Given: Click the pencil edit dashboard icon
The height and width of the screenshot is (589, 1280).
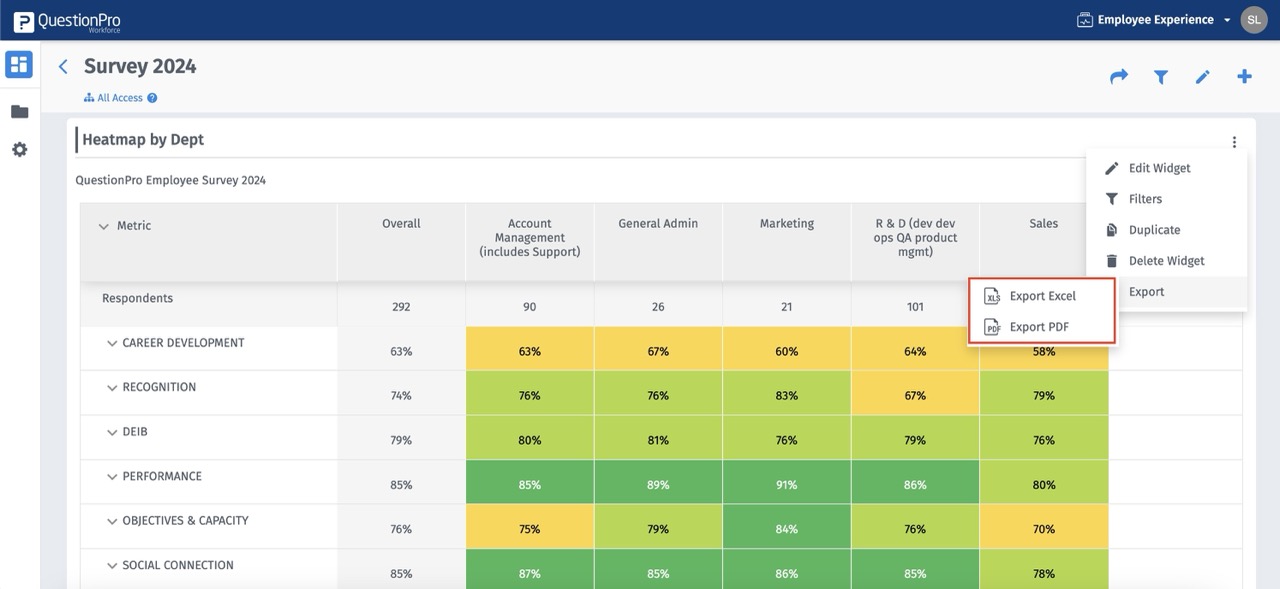Looking at the screenshot, I should pyautogui.click(x=1202, y=76).
